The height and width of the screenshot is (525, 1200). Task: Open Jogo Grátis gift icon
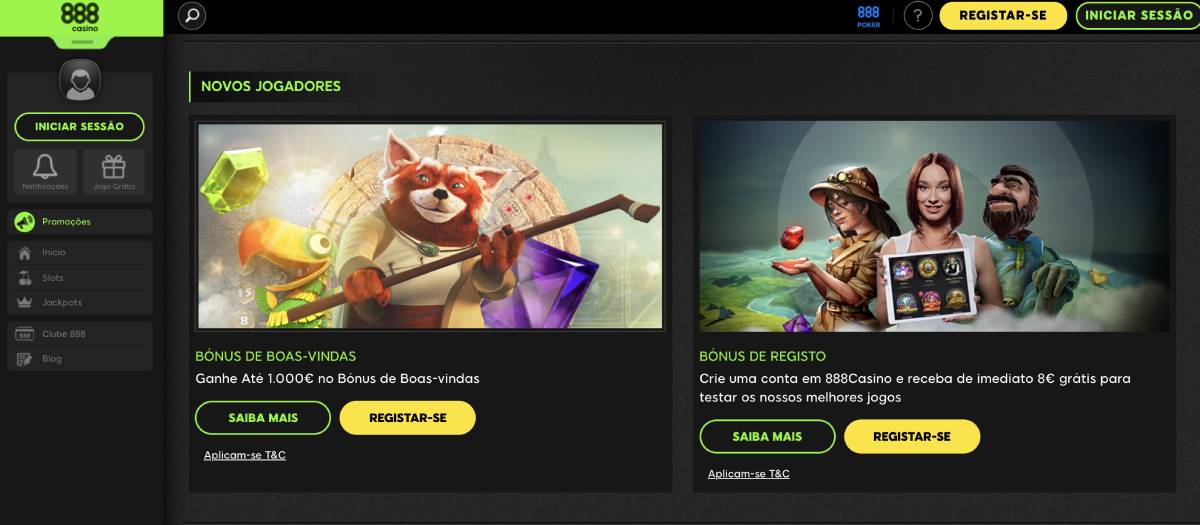pos(114,171)
